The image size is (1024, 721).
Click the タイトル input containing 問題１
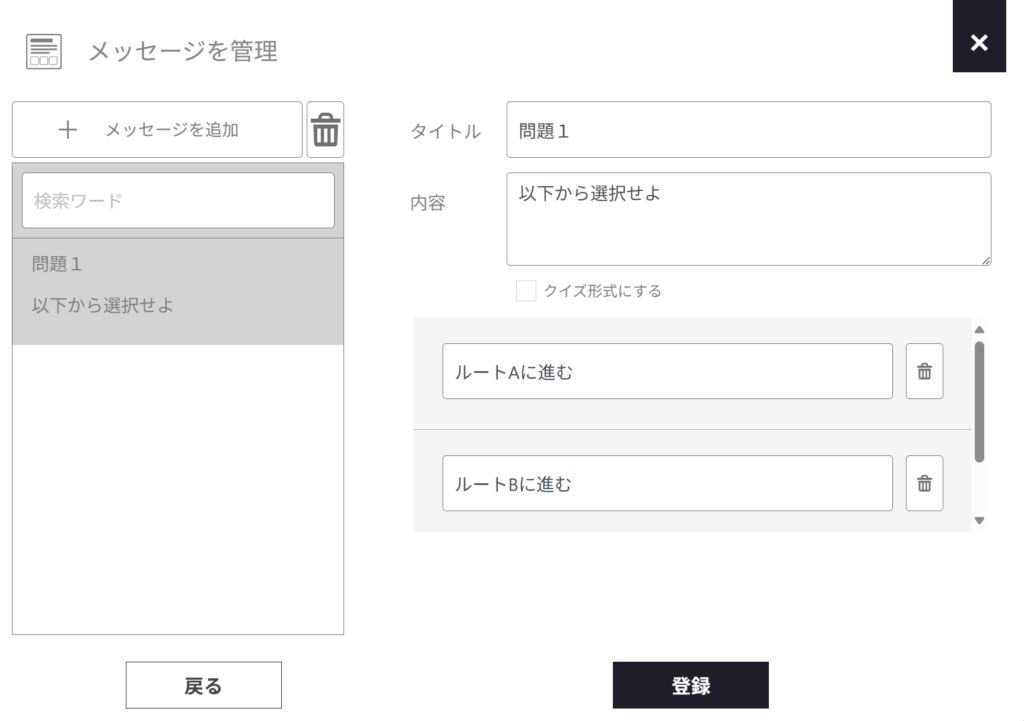(x=748, y=130)
